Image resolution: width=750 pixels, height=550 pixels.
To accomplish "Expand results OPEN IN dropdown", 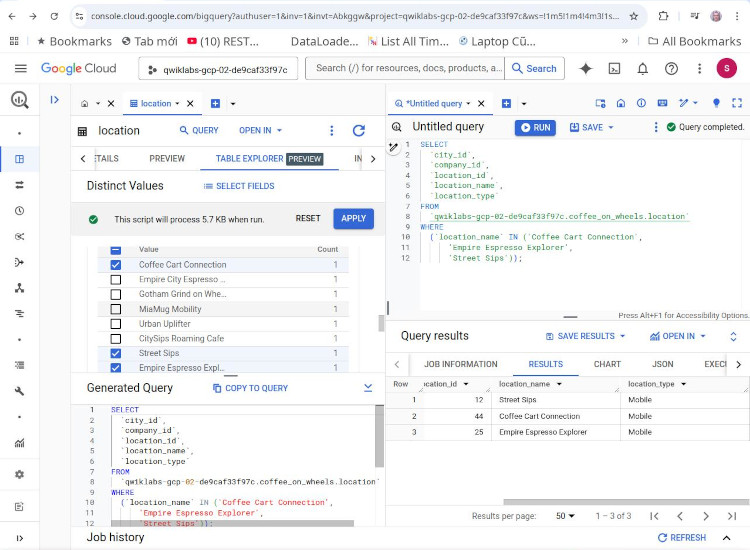I will click(x=703, y=336).
